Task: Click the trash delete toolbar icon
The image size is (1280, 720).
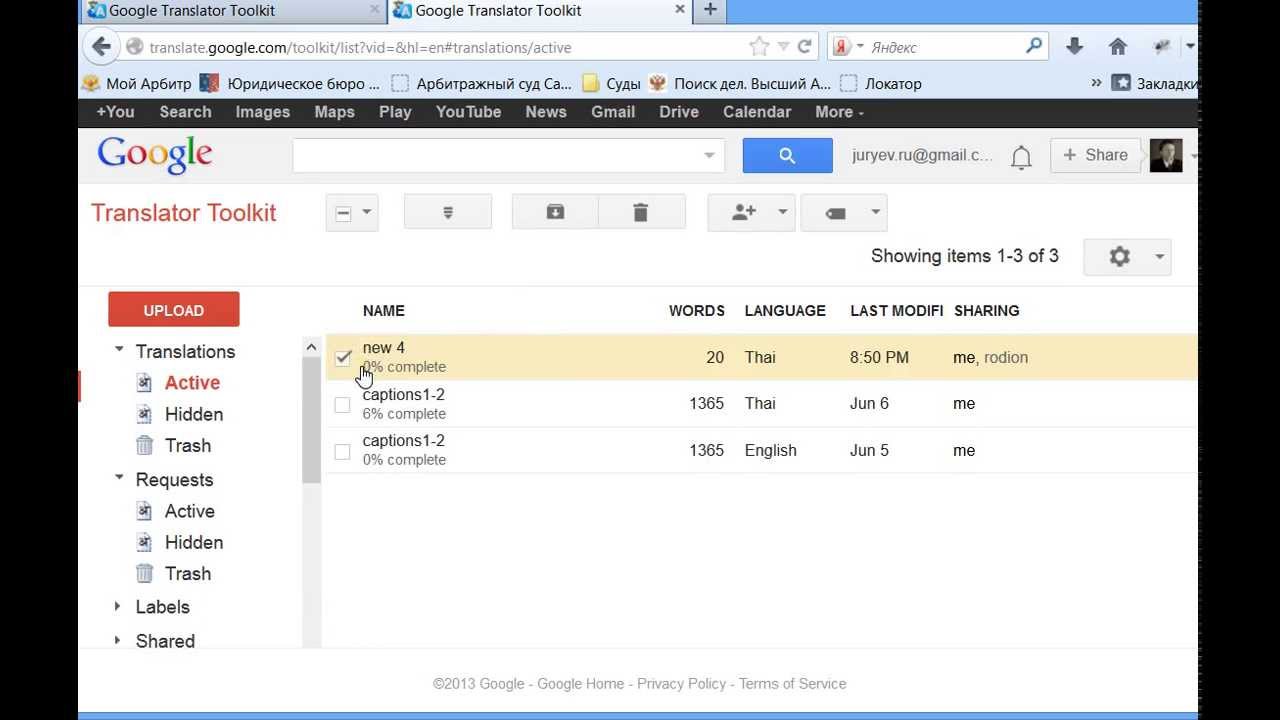Action: [641, 212]
